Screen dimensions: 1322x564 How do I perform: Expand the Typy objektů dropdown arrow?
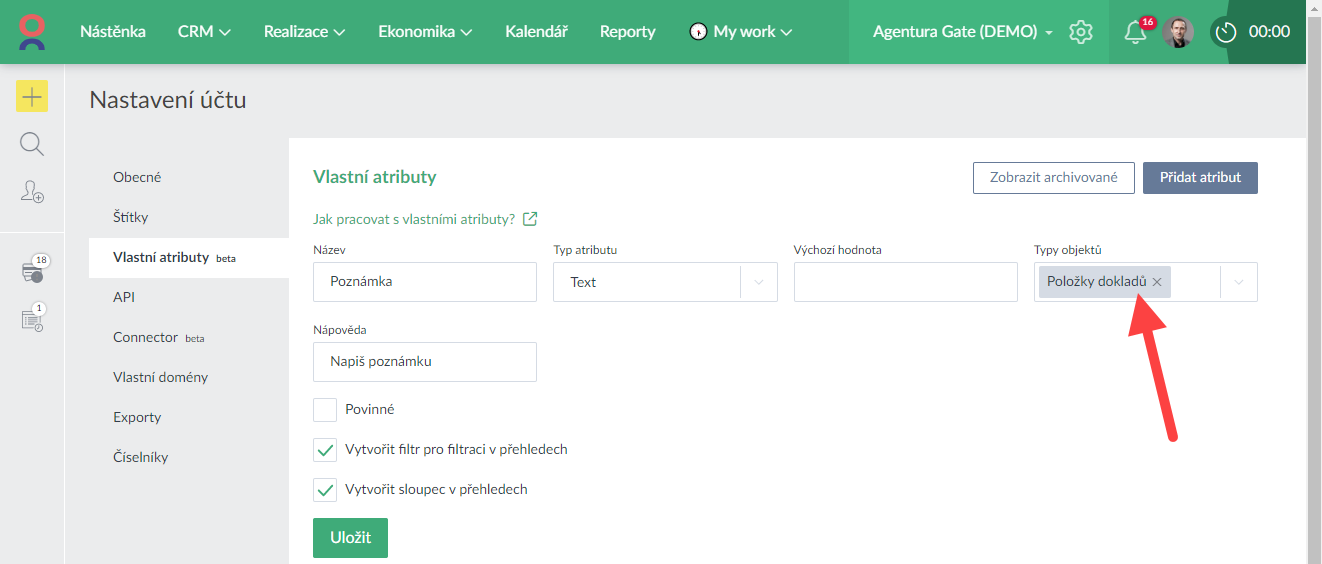1239,283
